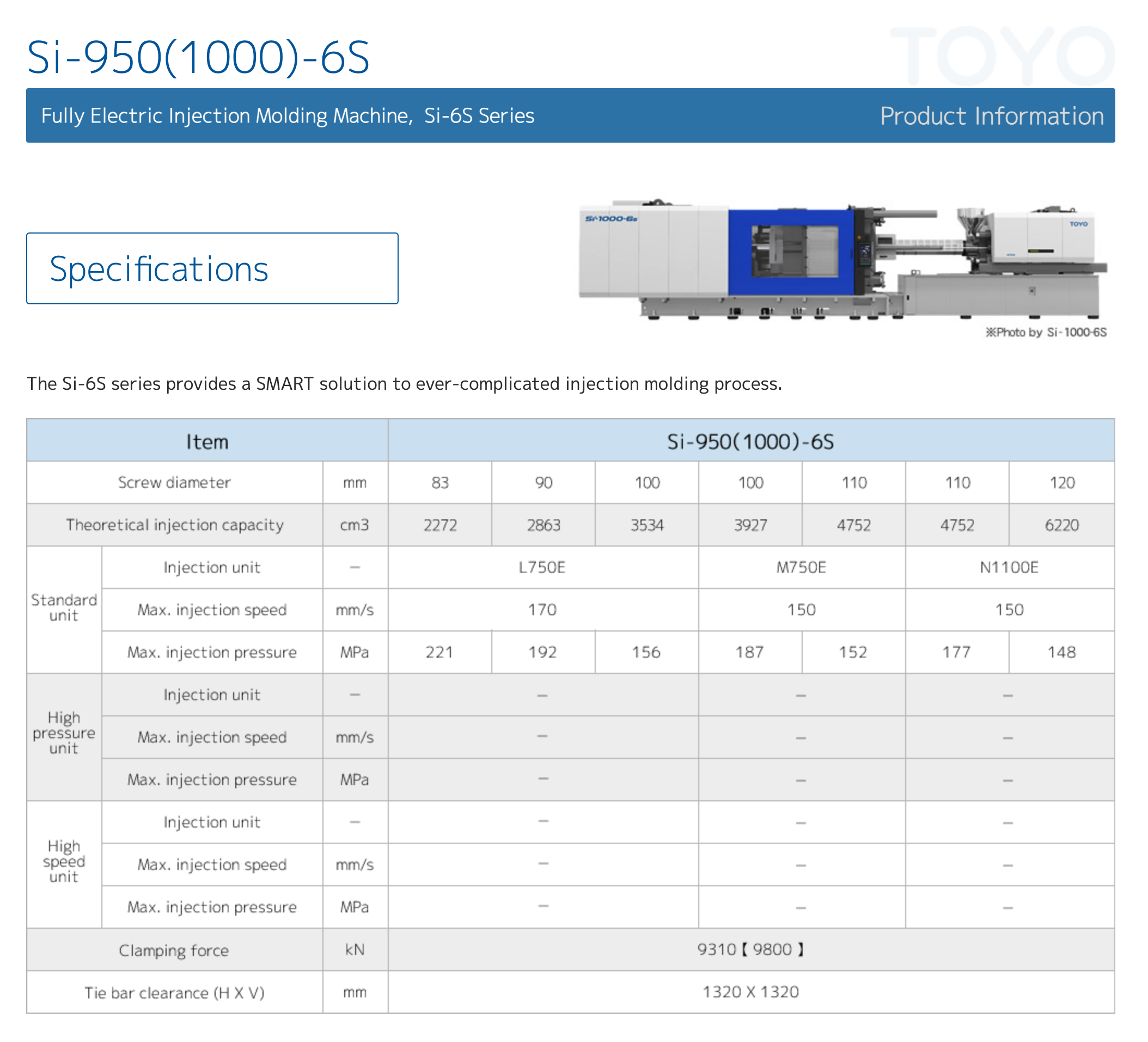Viewport: 1148px width, 1042px height.
Task: Click the 'High pressure unit' group label
Action: pos(64,733)
